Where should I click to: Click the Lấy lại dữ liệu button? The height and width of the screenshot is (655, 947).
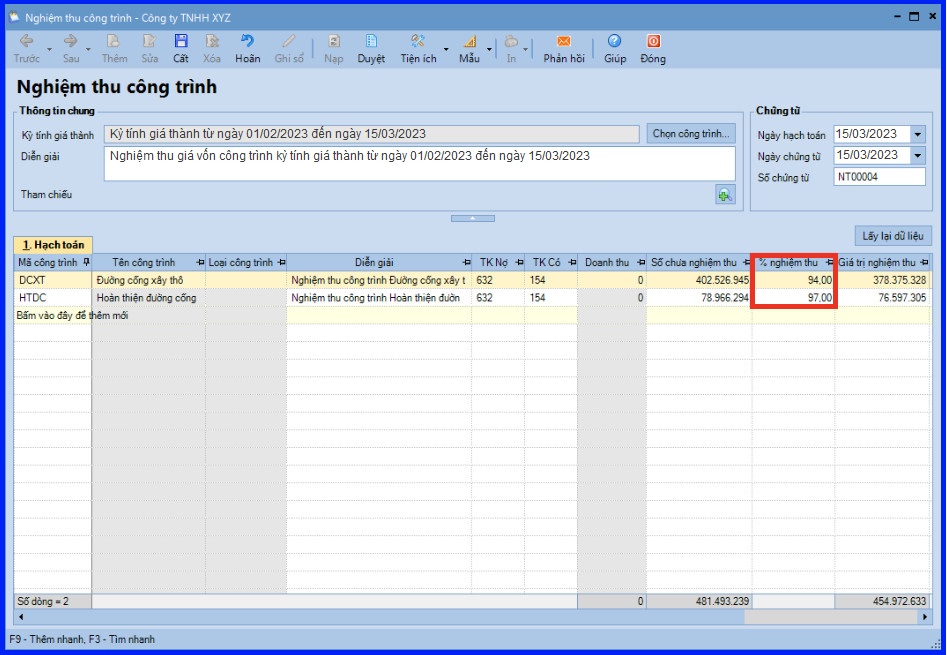click(893, 236)
